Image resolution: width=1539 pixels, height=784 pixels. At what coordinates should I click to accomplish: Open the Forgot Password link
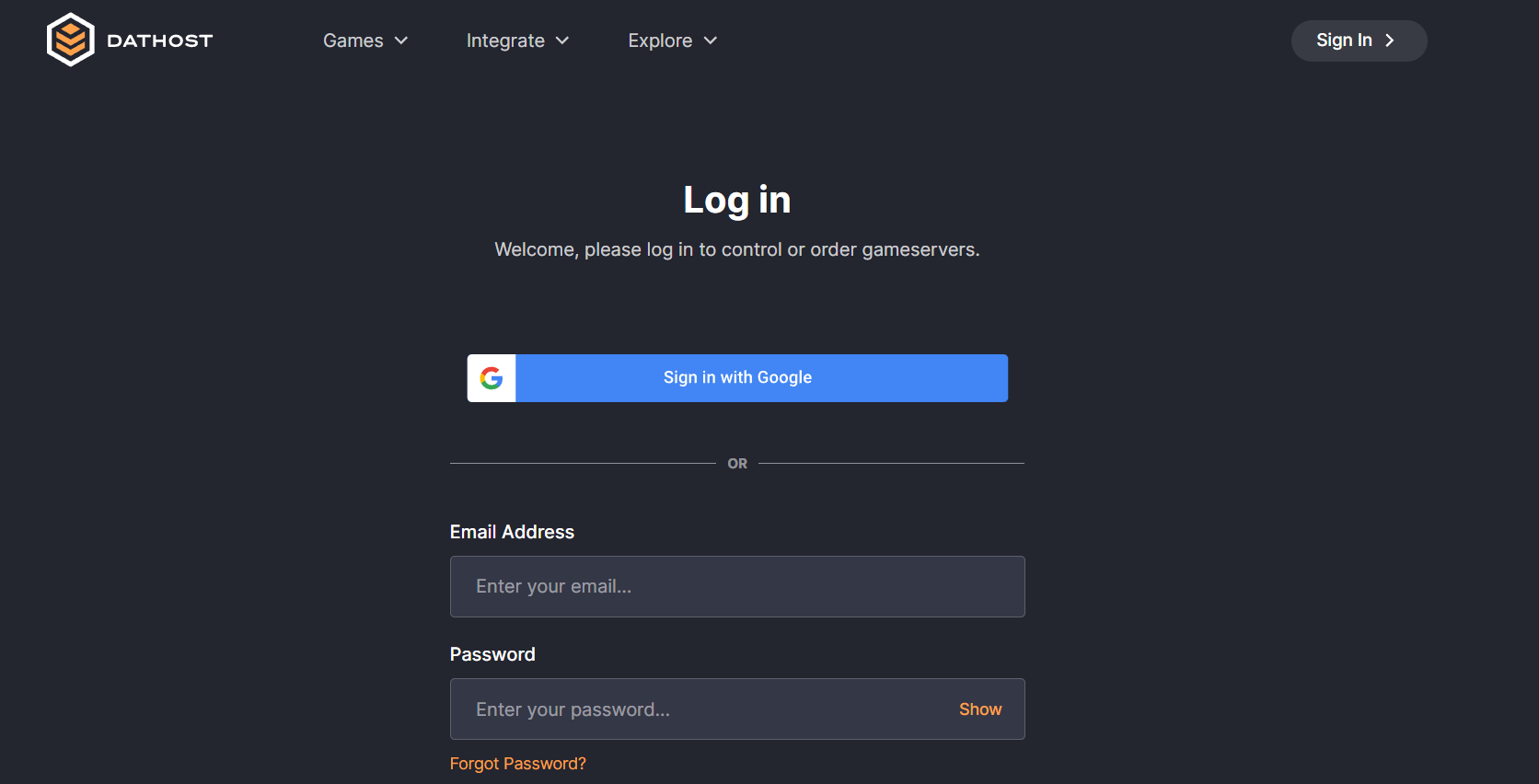517,763
